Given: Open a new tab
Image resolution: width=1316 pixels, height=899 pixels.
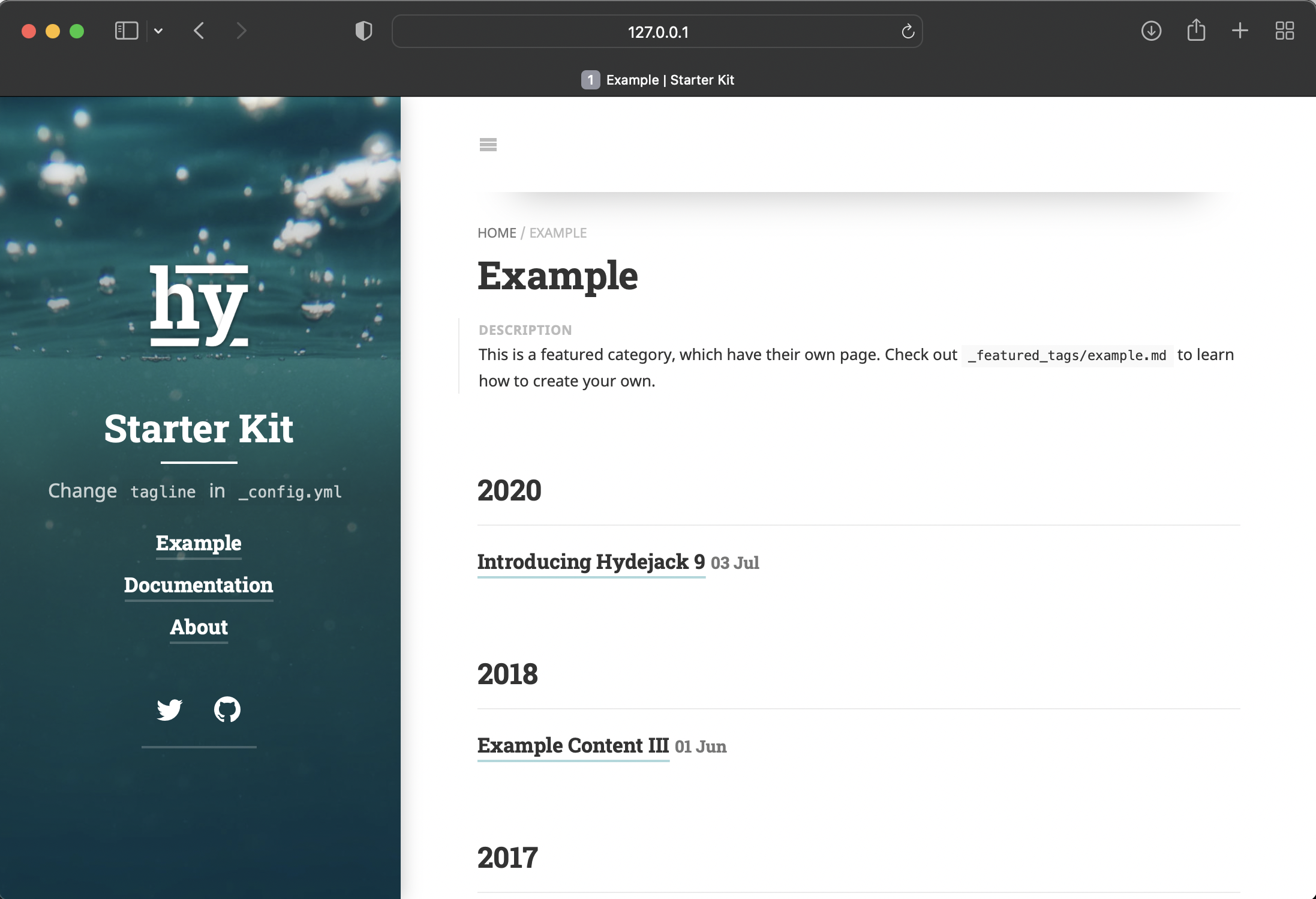Looking at the screenshot, I should click(x=1240, y=31).
